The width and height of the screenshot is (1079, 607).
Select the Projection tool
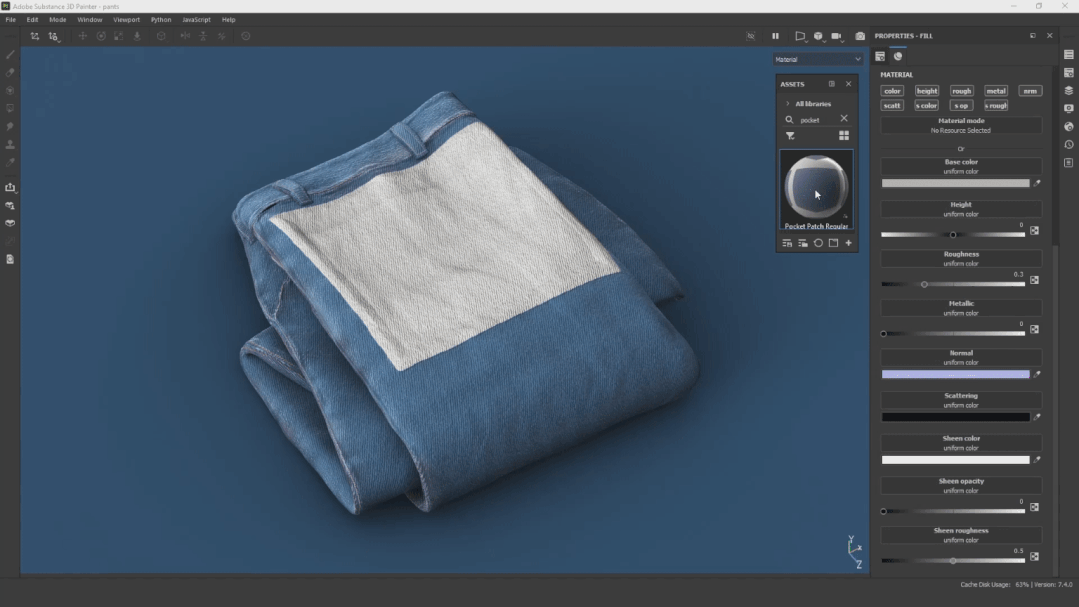click(10, 90)
